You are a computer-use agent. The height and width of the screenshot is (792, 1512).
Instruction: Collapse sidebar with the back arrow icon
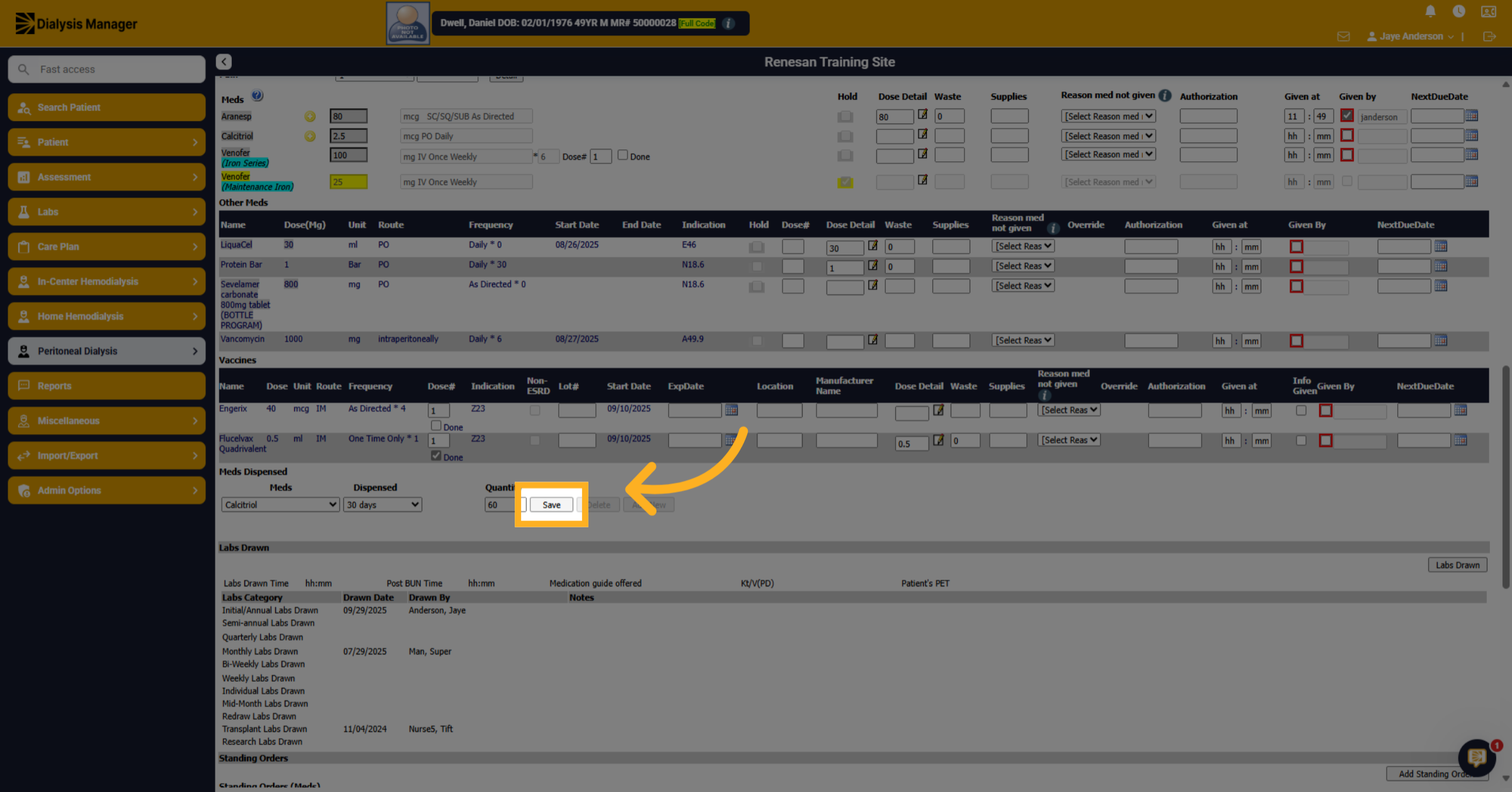tap(224, 62)
